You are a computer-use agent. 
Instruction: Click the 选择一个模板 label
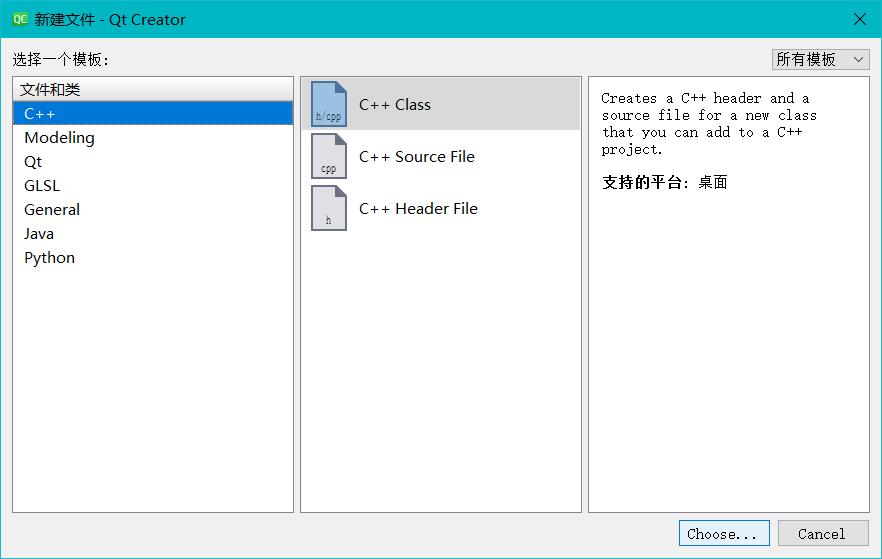[60, 59]
